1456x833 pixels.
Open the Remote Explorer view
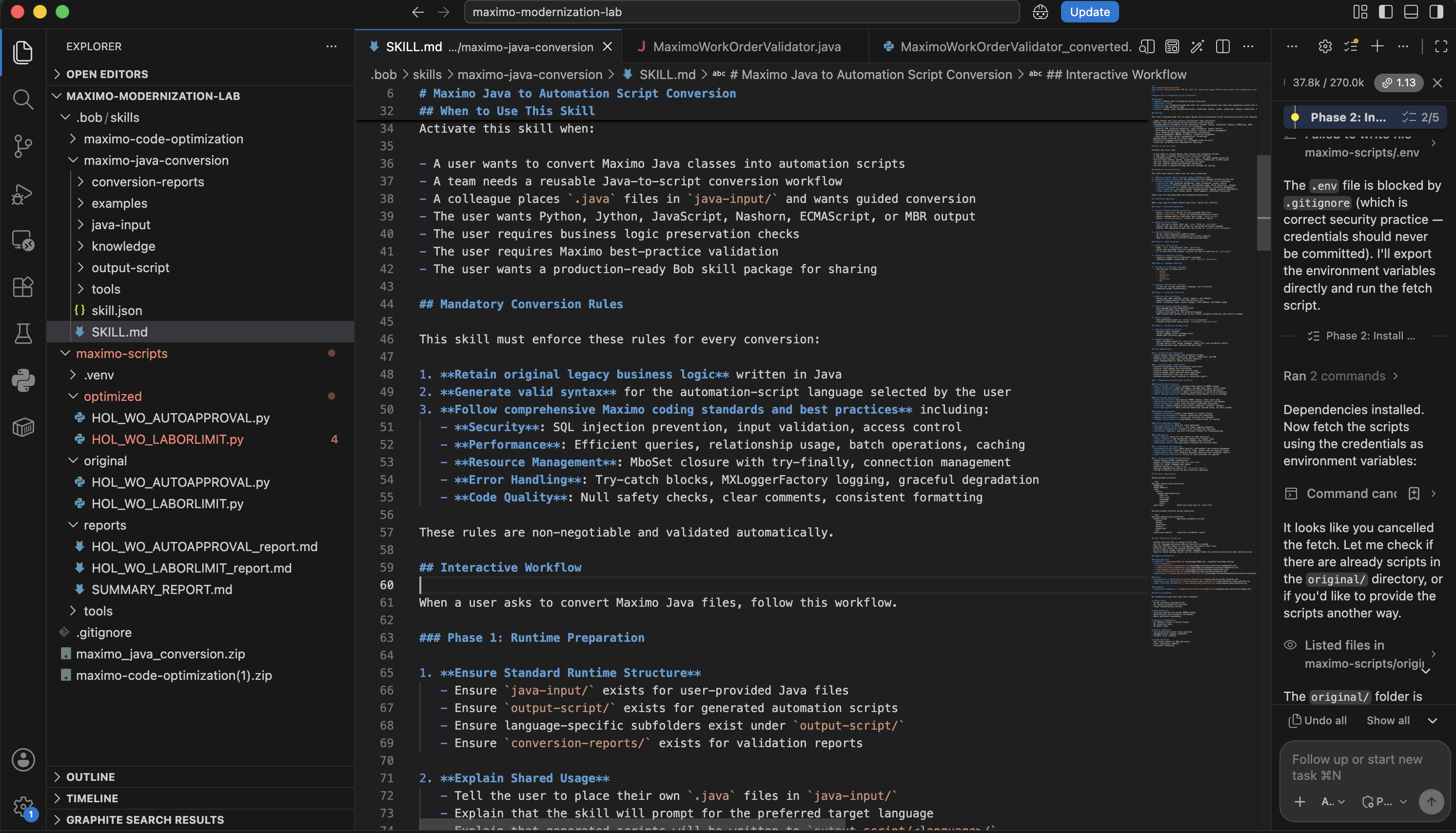tap(23, 240)
